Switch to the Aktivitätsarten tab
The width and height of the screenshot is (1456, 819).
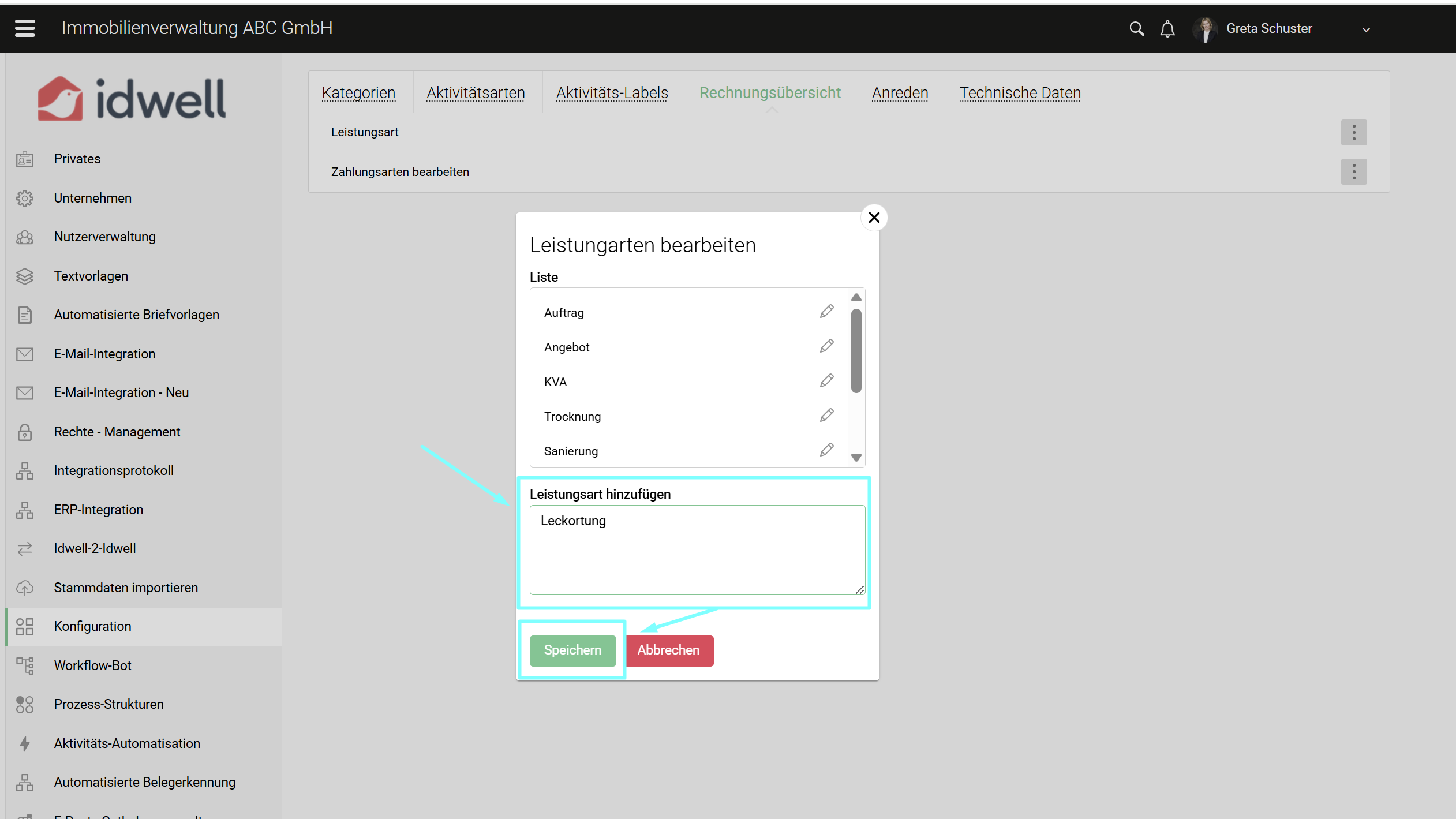(x=476, y=93)
